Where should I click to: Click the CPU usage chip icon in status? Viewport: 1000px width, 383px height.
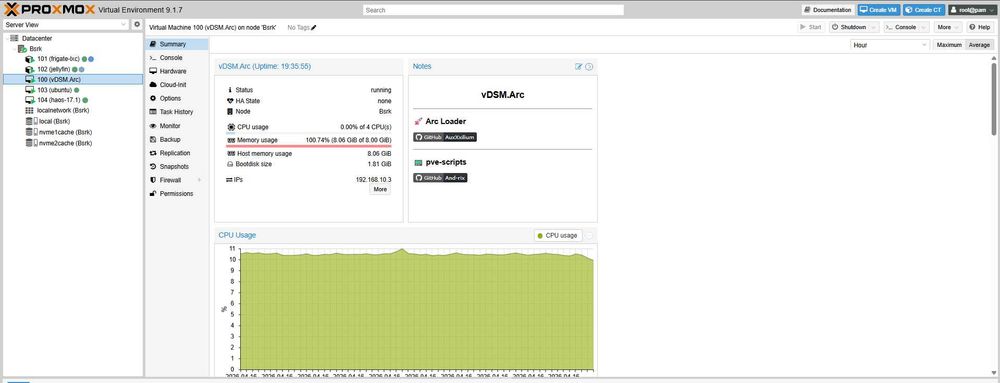click(231, 127)
